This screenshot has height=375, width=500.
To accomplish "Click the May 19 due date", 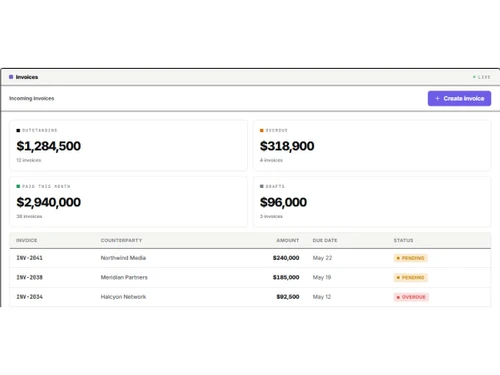I will coord(322,277).
